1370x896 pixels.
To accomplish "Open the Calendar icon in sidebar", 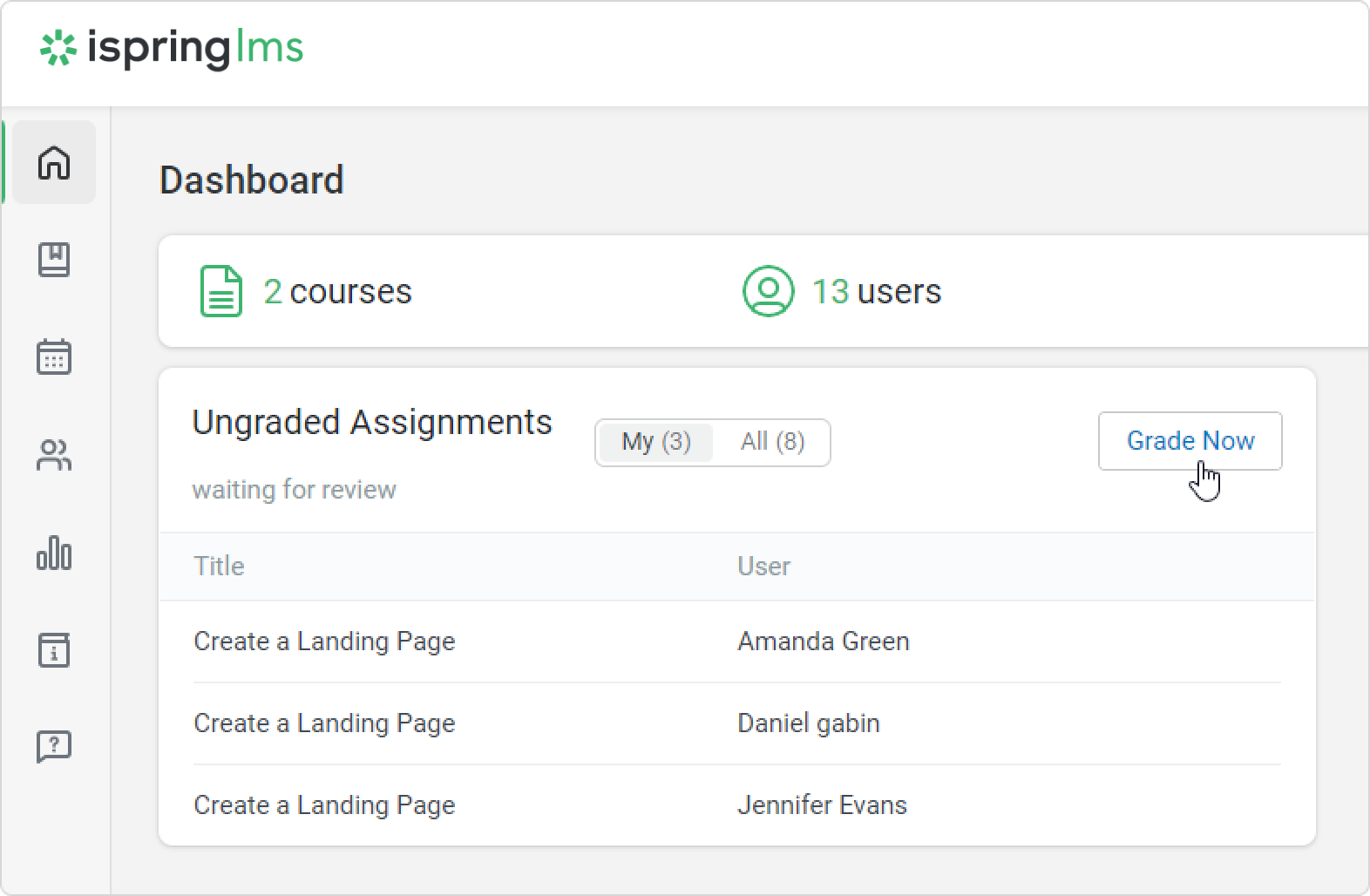I will [54, 357].
